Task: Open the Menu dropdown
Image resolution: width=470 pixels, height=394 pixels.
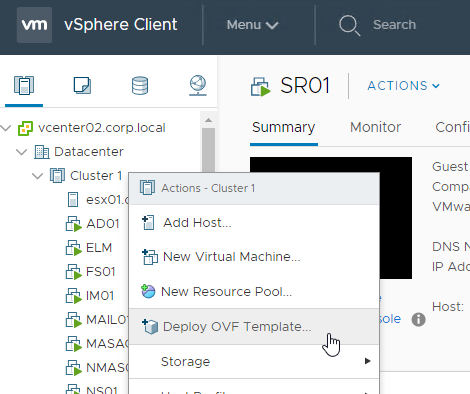Action: 252,25
